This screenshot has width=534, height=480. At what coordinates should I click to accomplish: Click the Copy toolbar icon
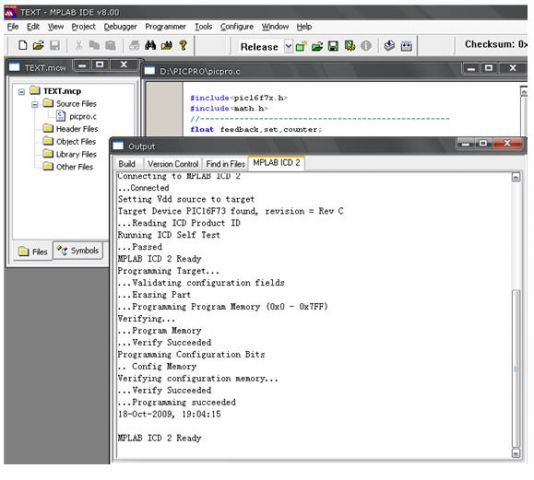[x=94, y=45]
